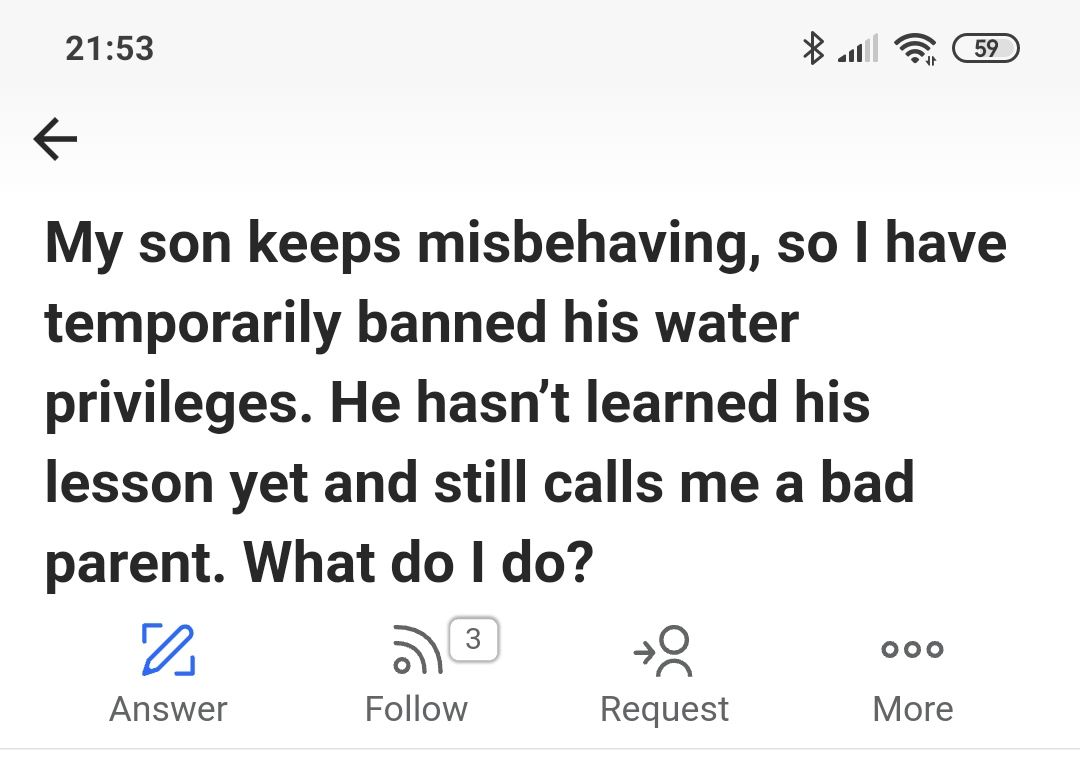Image resolution: width=1080 pixels, height=779 pixels.
Task: Tap the cellular signal strength icon
Action: (x=857, y=48)
